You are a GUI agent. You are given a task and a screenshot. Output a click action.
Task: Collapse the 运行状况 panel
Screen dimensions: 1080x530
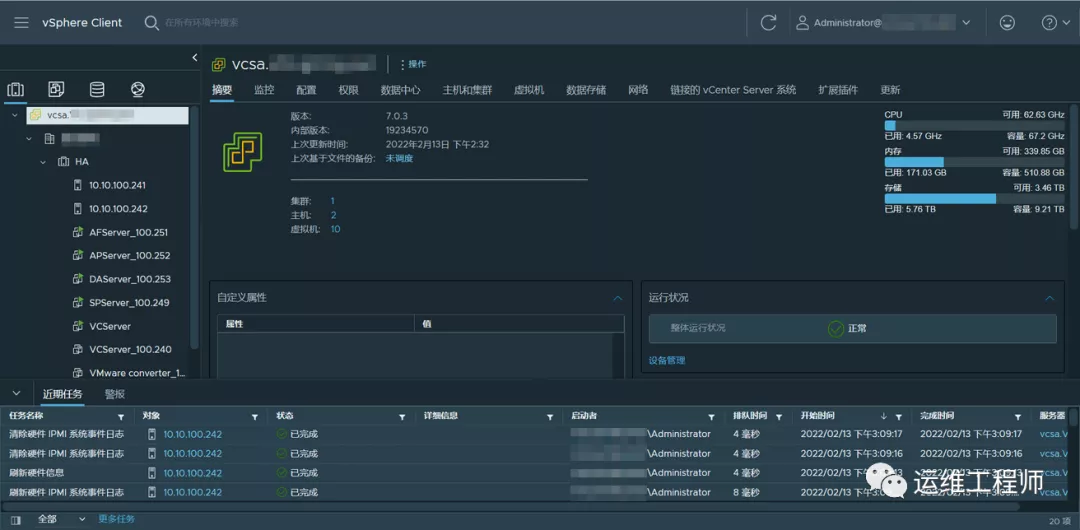1049,298
